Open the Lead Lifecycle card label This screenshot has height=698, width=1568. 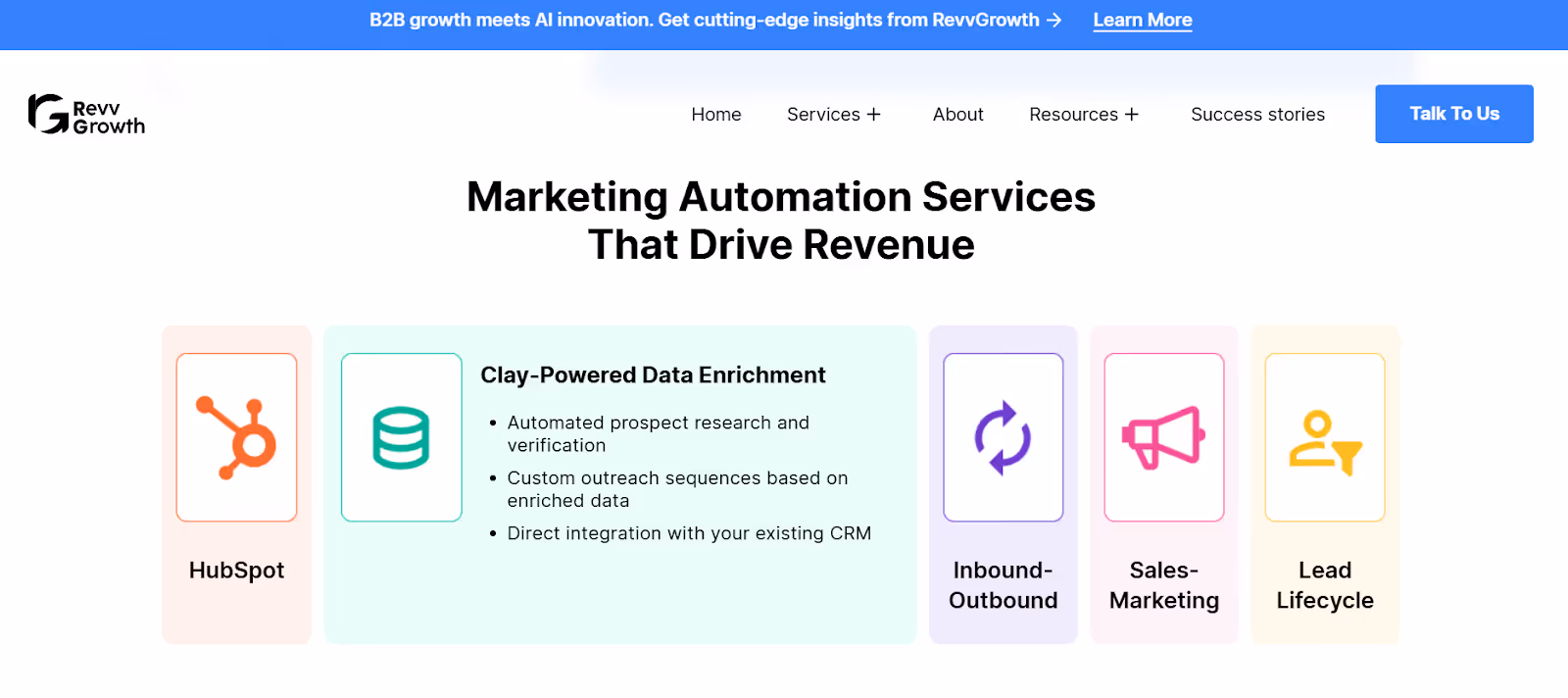tap(1324, 585)
